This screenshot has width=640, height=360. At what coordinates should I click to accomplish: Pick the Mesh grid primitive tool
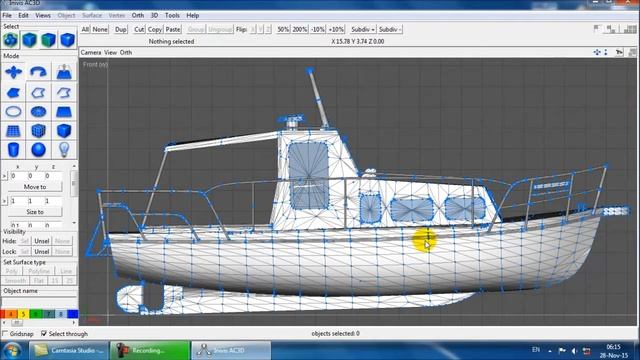pos(13,131)
